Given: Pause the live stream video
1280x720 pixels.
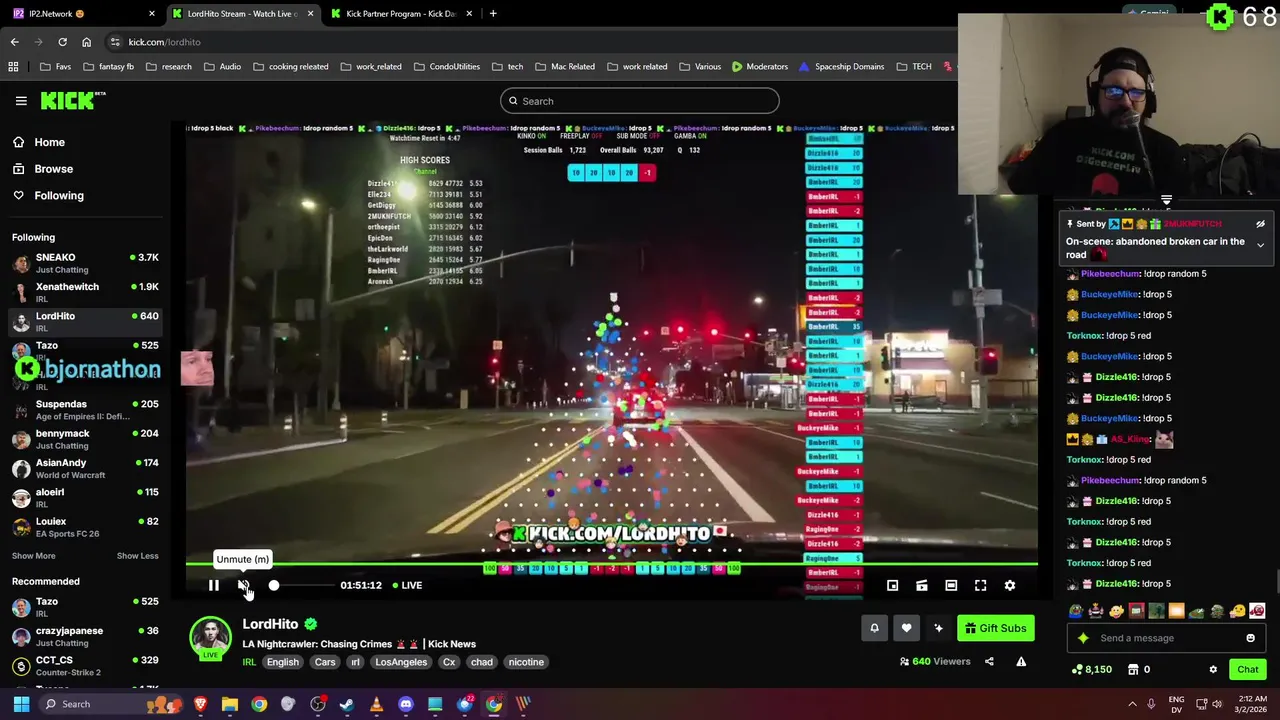Looking at the screenshot, I should click(x=213, y=586).
